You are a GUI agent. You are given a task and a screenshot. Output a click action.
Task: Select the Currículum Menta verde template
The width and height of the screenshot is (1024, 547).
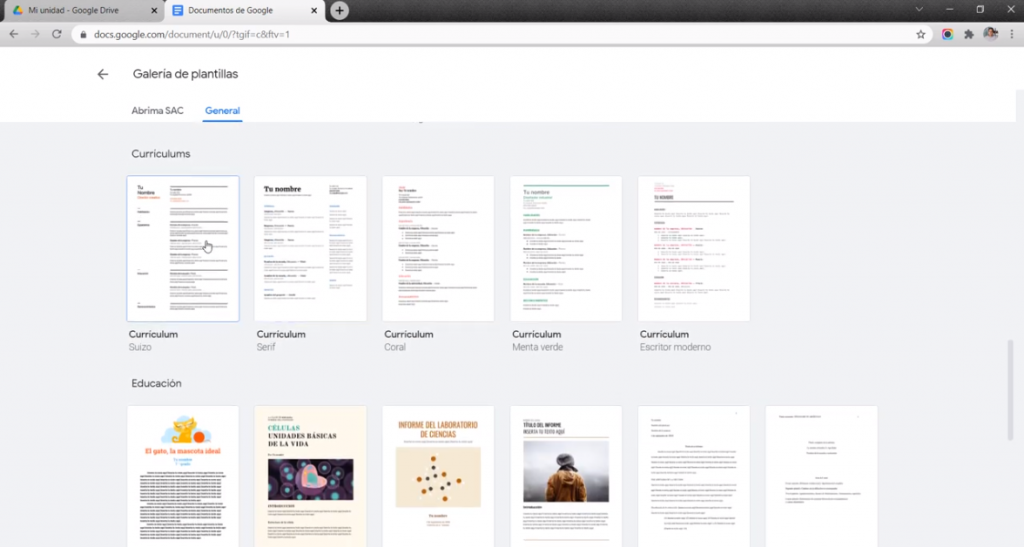pos(566,249)
